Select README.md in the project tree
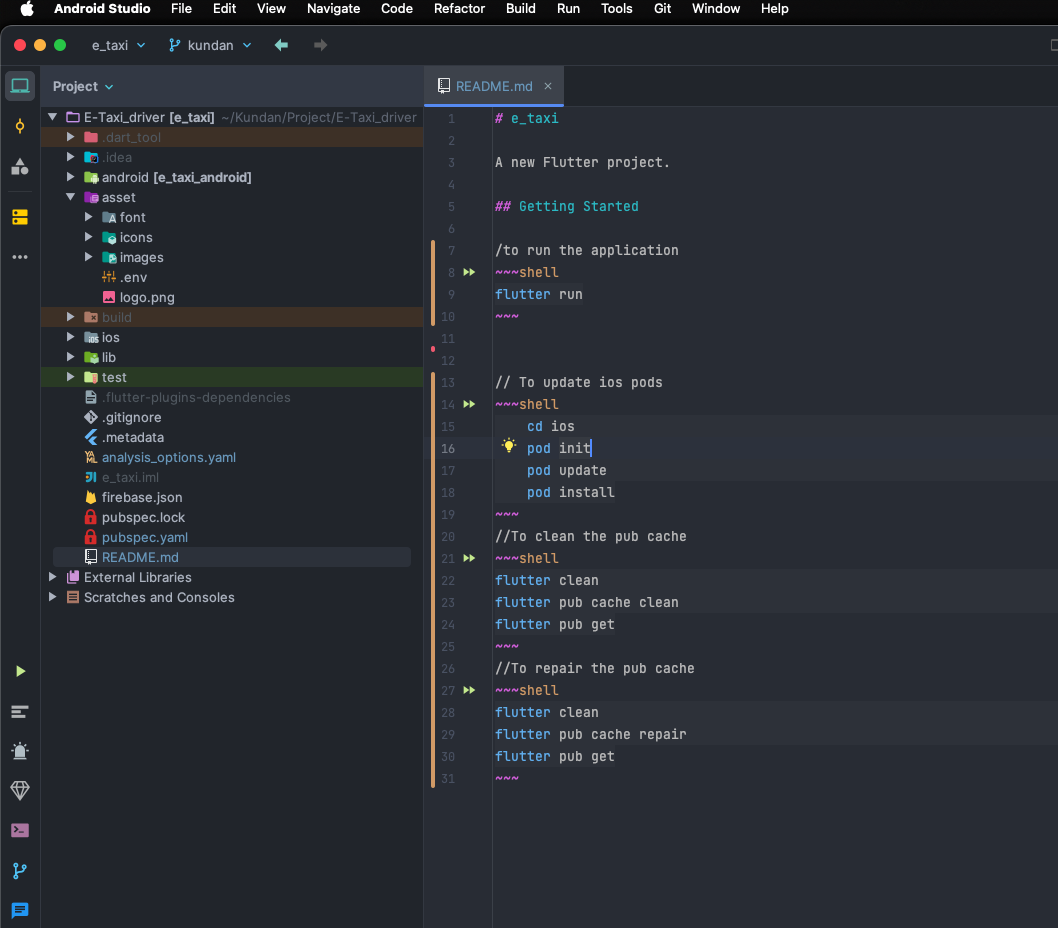1058x928 pixels. 231,557
